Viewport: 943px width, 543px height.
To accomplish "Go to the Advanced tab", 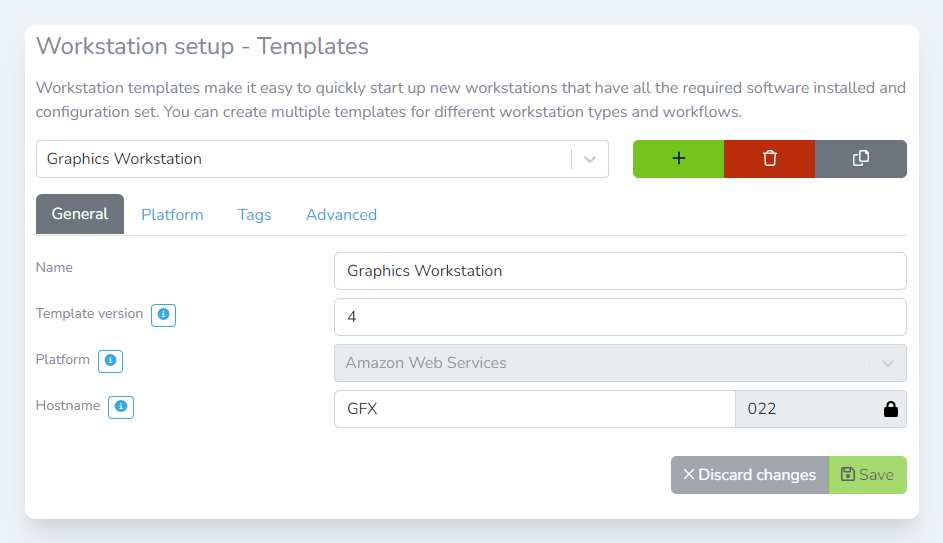I will 341,215.
